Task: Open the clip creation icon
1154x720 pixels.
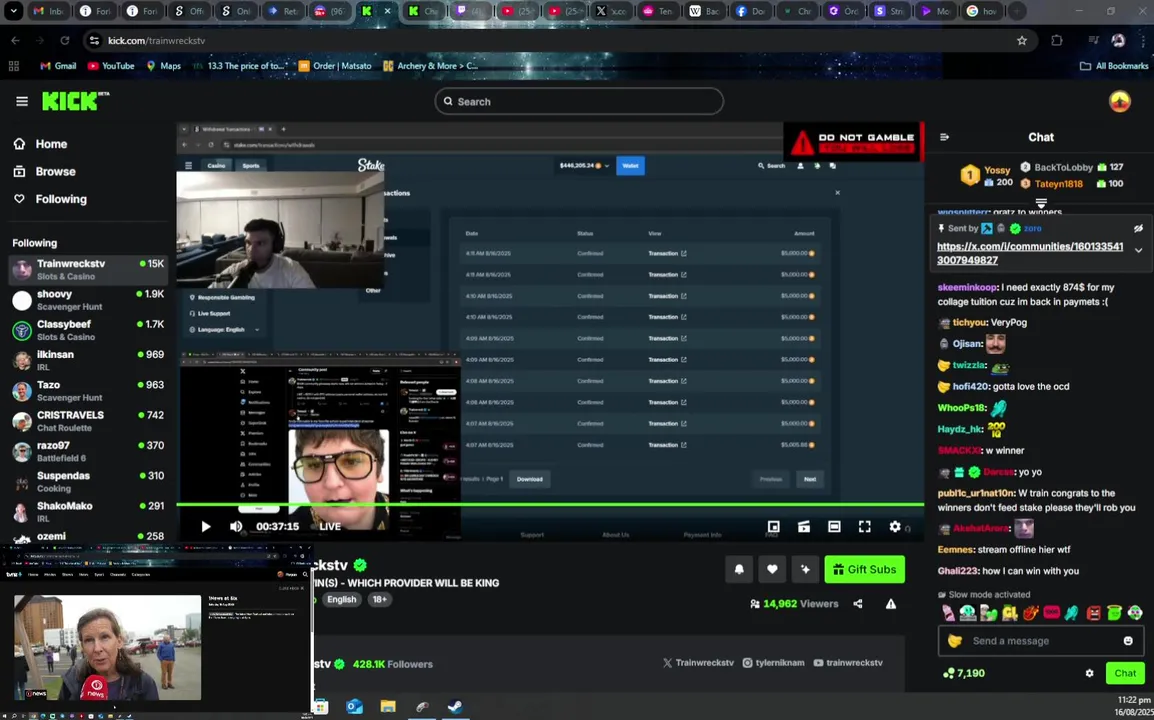Action: pos(804,526)
